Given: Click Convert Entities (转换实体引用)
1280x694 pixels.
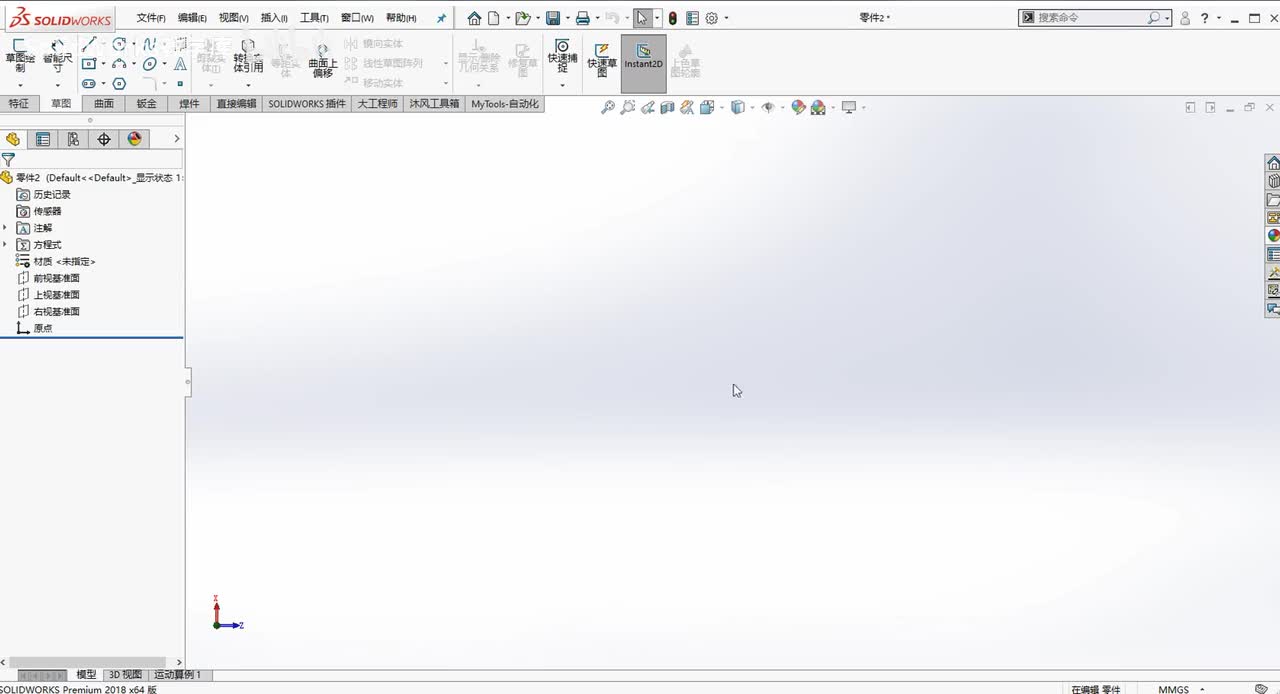Looking at the screenshot, I should pos(248,57).
